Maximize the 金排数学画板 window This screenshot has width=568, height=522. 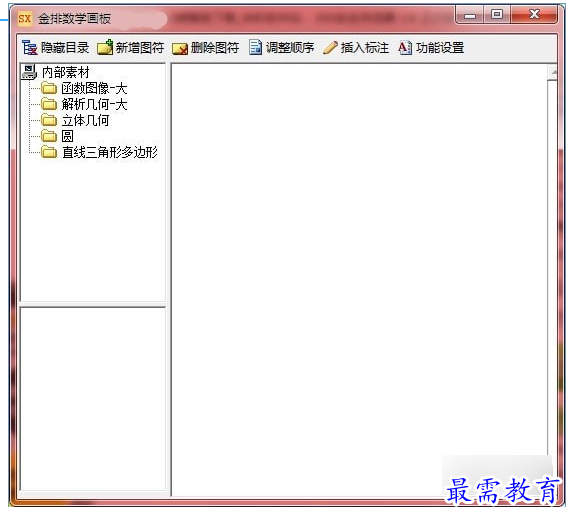tap(497, 15)
